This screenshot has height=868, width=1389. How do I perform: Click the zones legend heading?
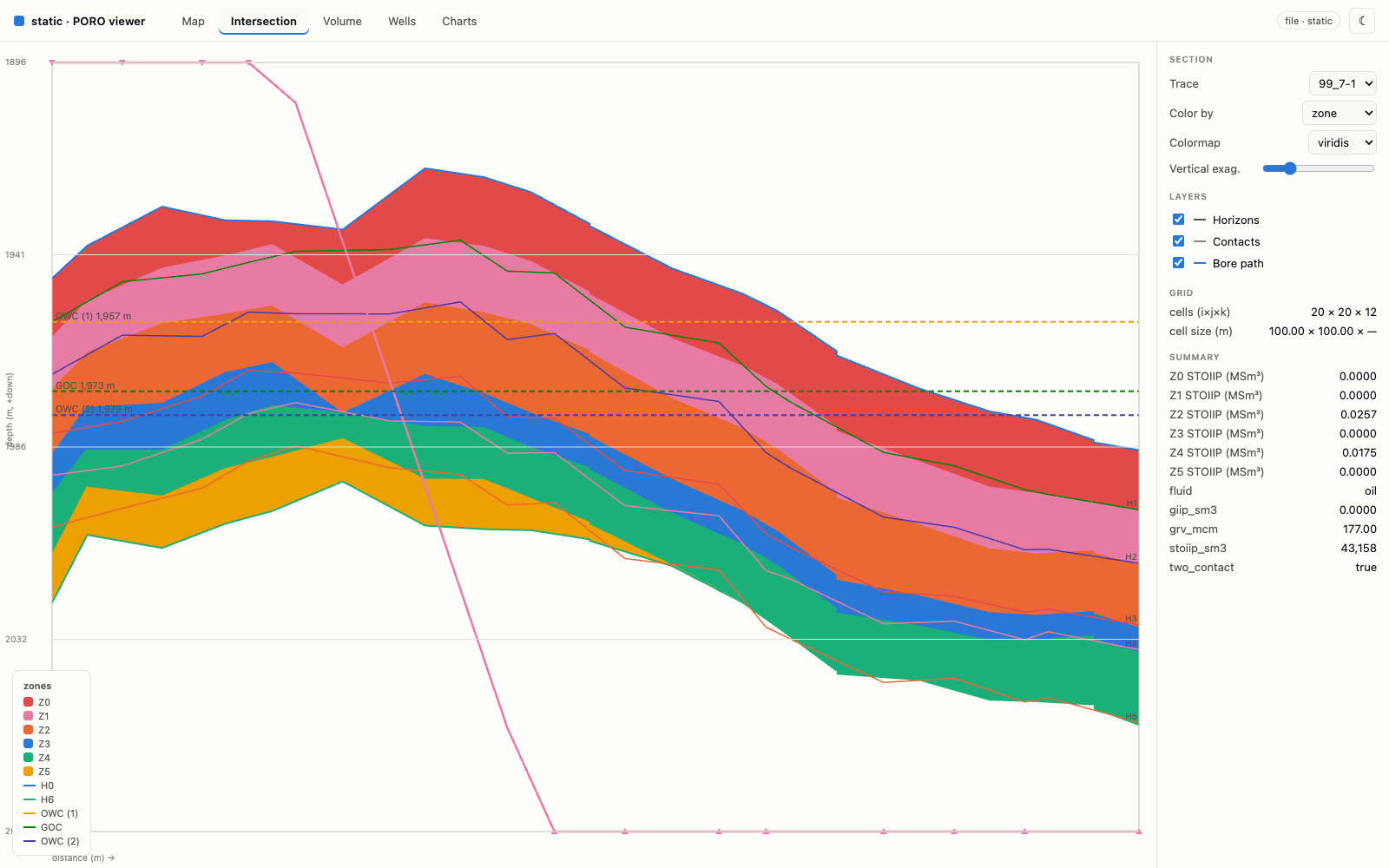pyautogui.click(x=37, y=686)
